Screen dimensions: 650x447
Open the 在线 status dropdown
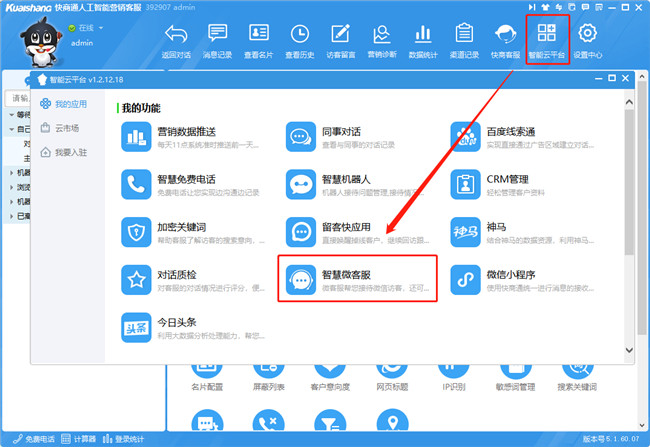[x=90, y=28]
